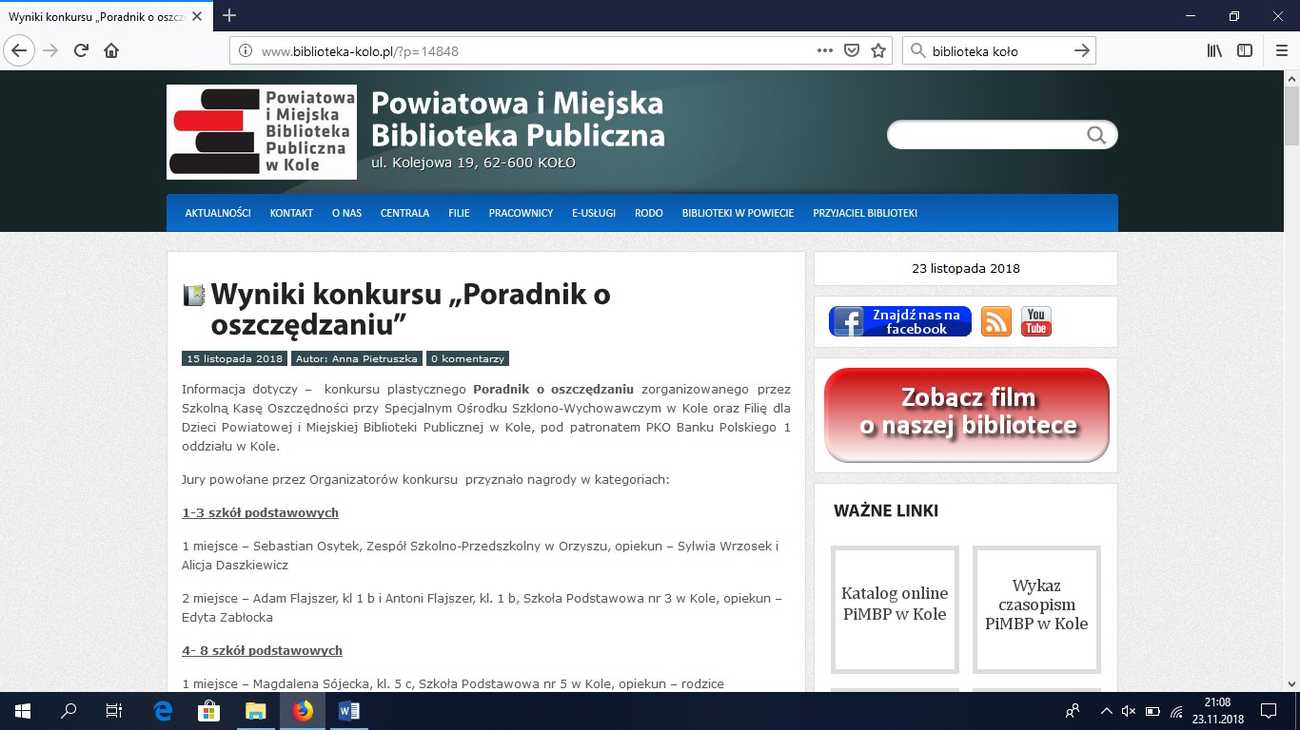Open a new browser tab
The image size is (1300, 730).
coord(229,15)
